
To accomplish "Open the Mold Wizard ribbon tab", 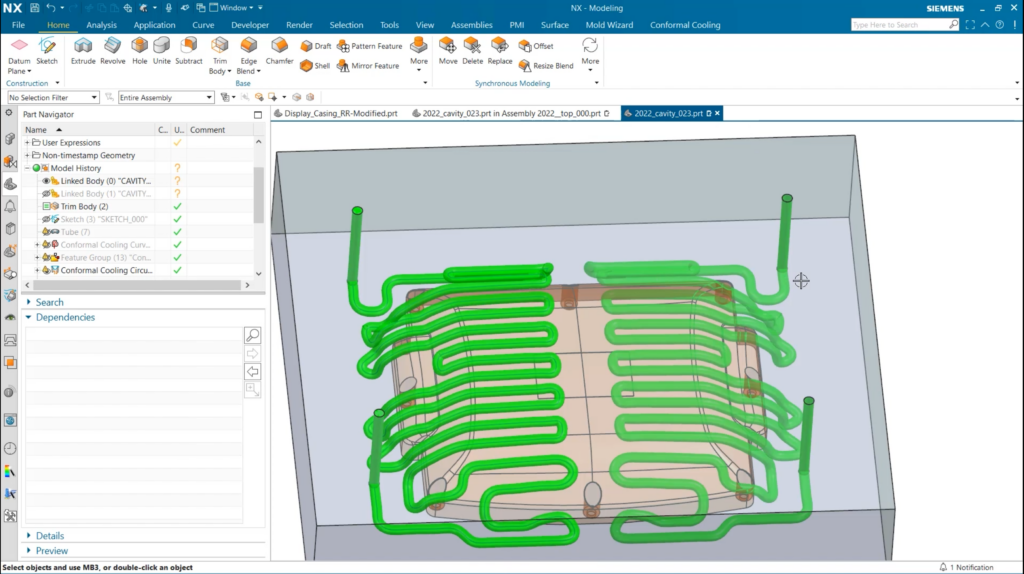I will click(610, 25).
